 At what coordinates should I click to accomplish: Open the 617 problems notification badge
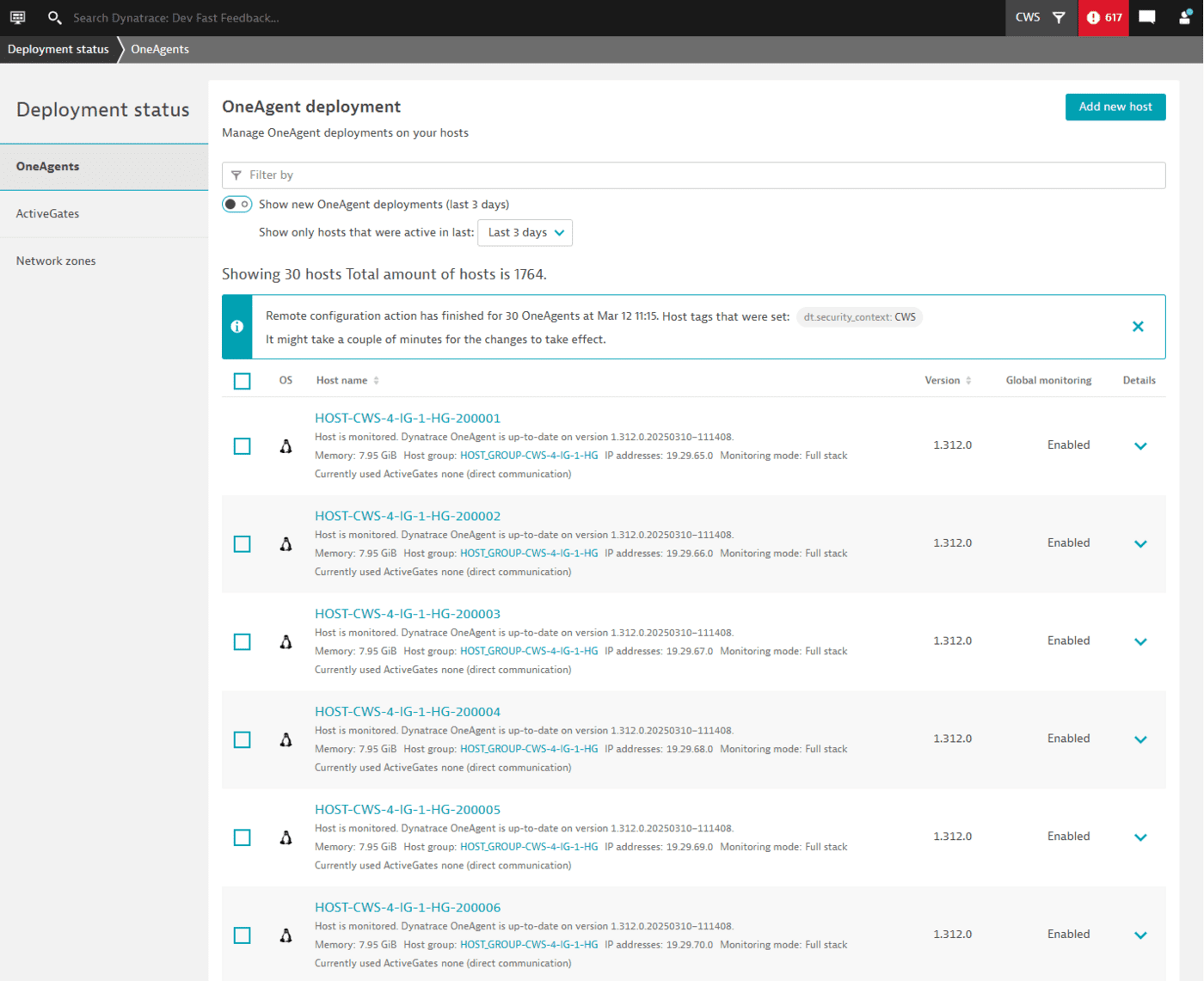tap(1103, 17)
